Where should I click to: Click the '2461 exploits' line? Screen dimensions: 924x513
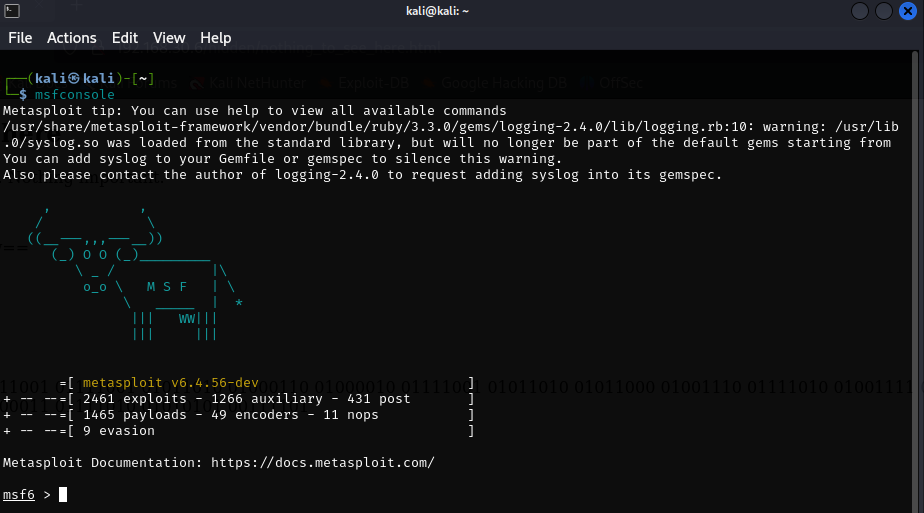coord(246,399)
